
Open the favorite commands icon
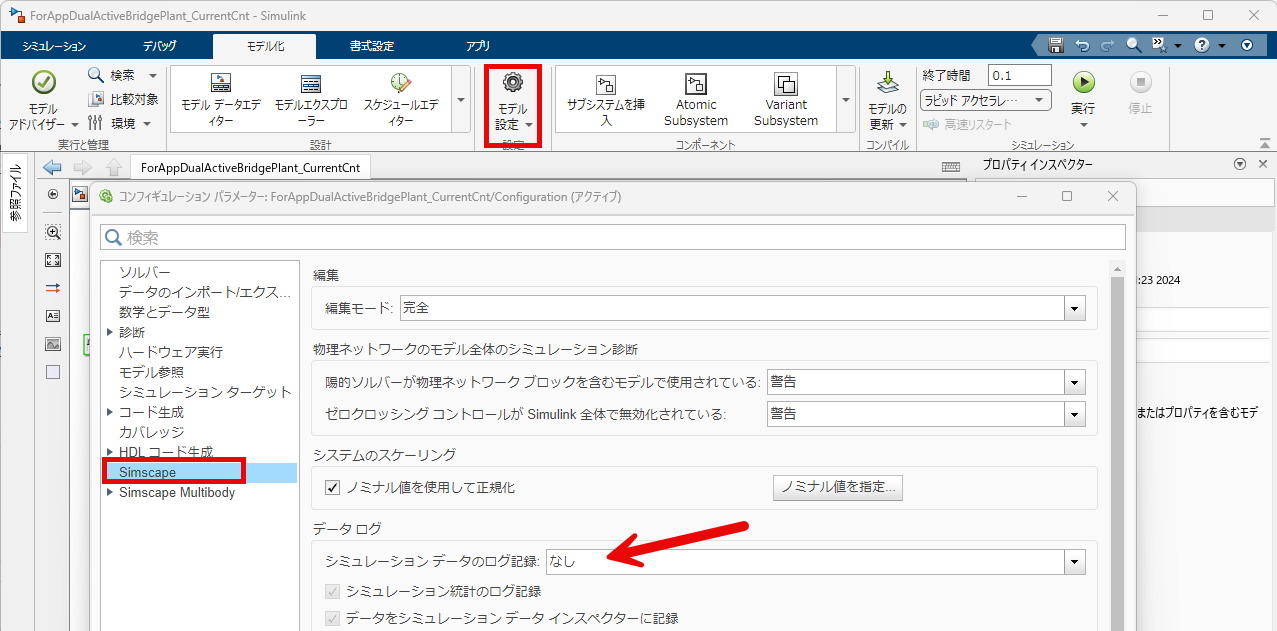(1159, 45)
